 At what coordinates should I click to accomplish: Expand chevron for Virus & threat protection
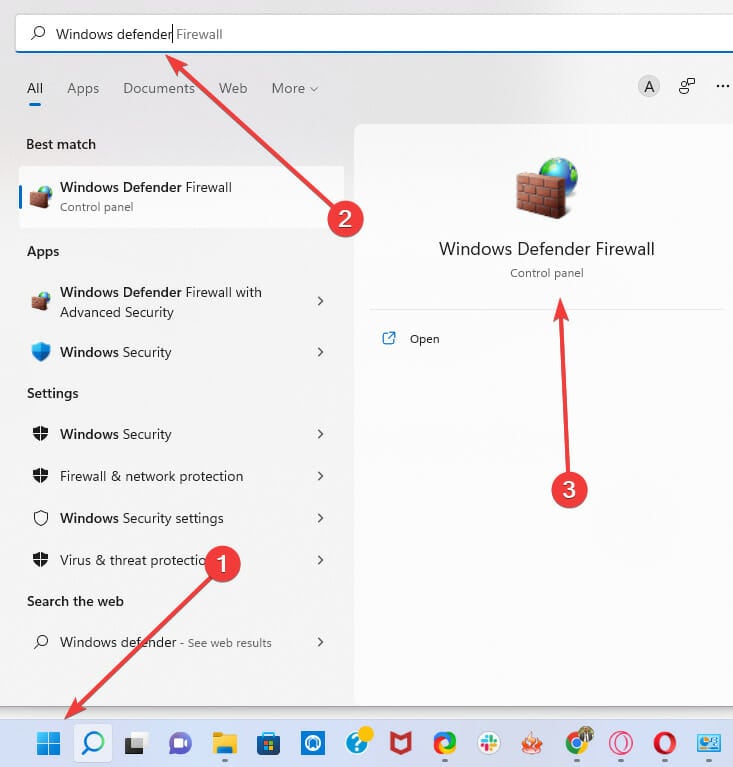[x=321, y=560]
